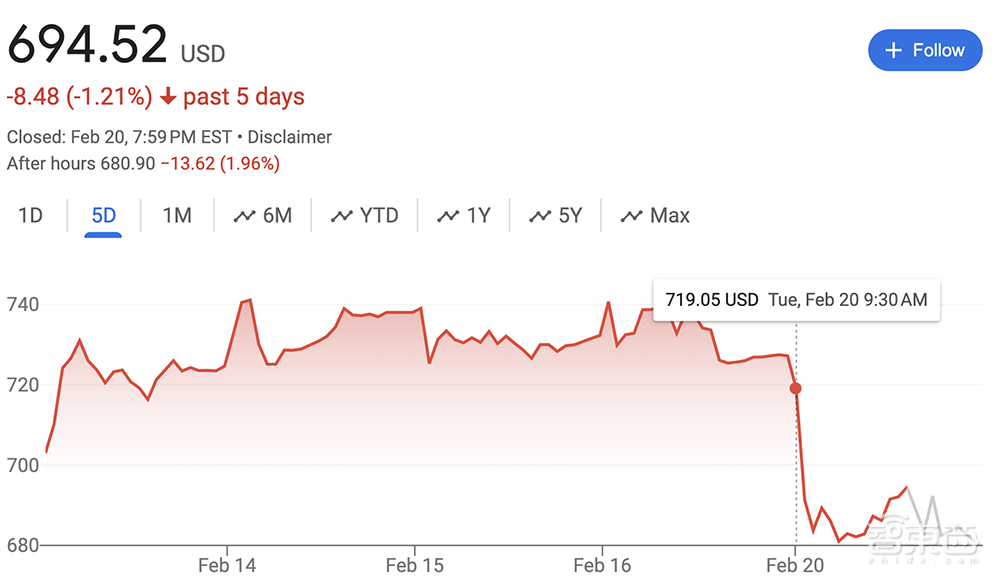Click the trend icon beside 1Y
This screenshot has width=1000, height=583.
448,216
